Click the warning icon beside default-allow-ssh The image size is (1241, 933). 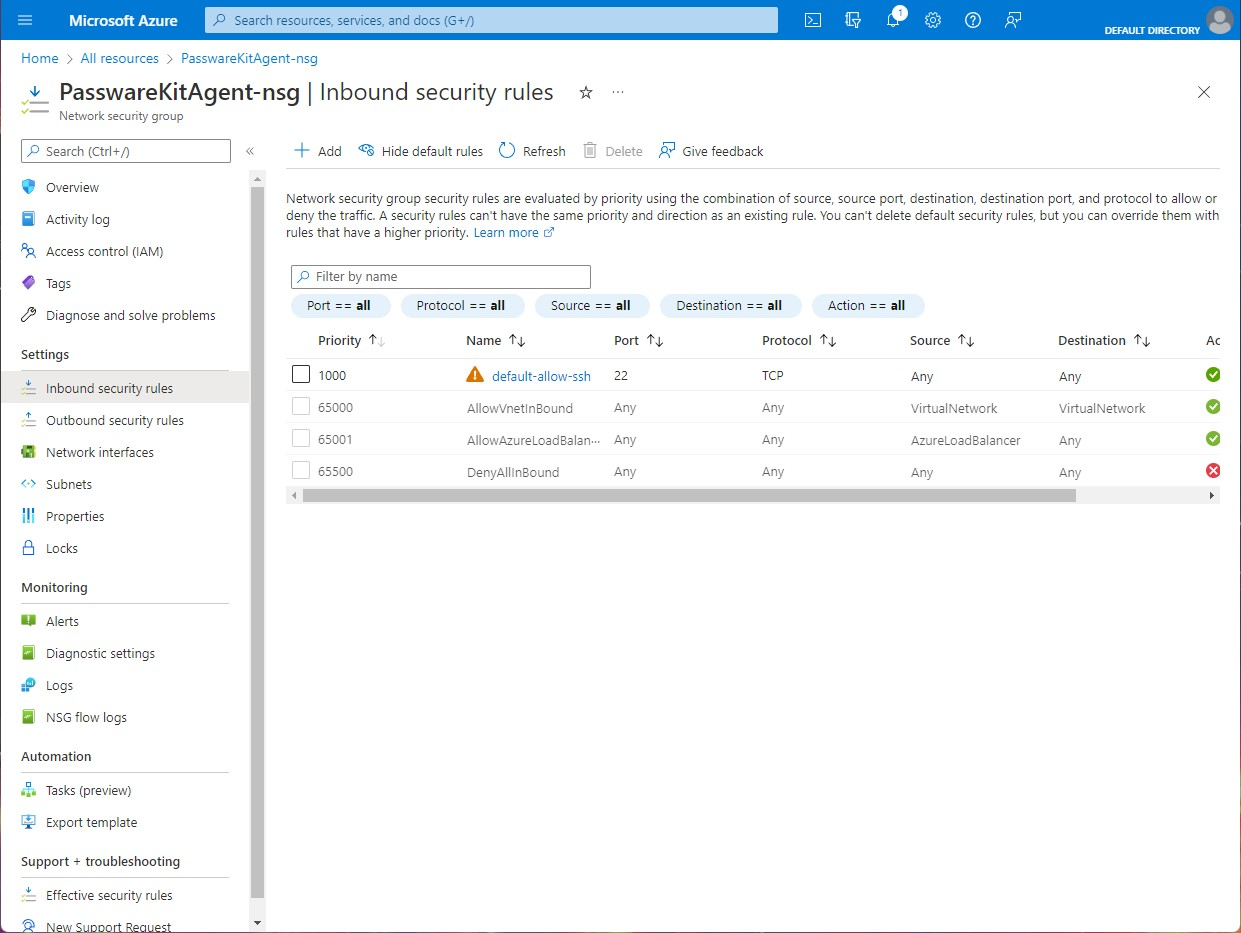(475, 375)
